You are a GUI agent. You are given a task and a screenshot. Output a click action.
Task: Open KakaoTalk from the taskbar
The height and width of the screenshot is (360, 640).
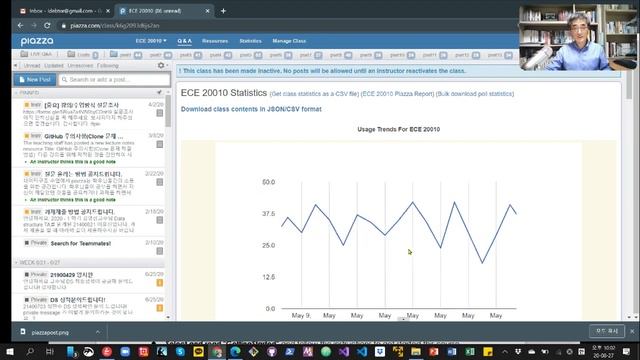pos(198,351)
